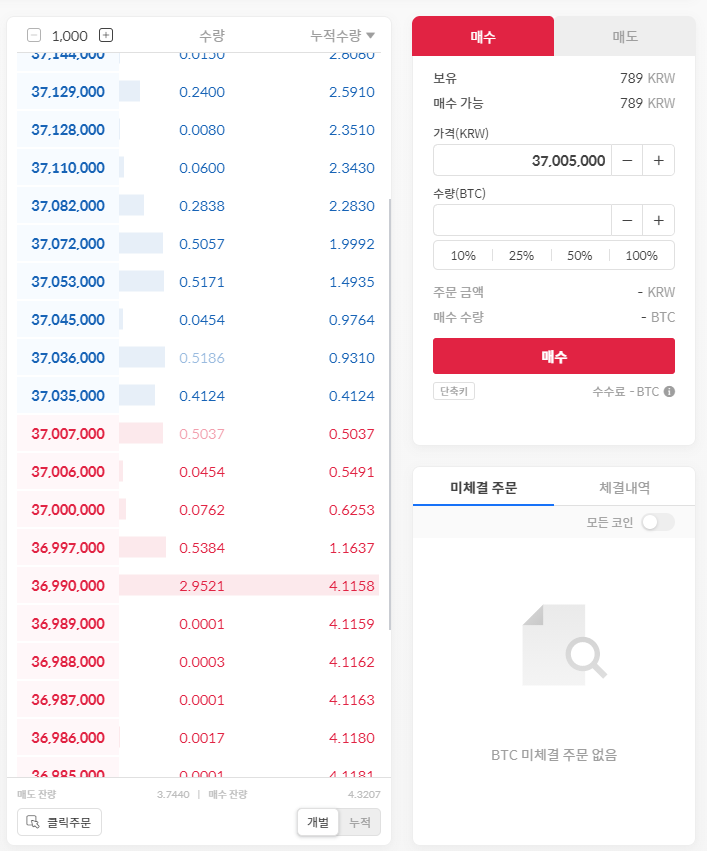Select the 누적 view option

click(x=359, y=822)
